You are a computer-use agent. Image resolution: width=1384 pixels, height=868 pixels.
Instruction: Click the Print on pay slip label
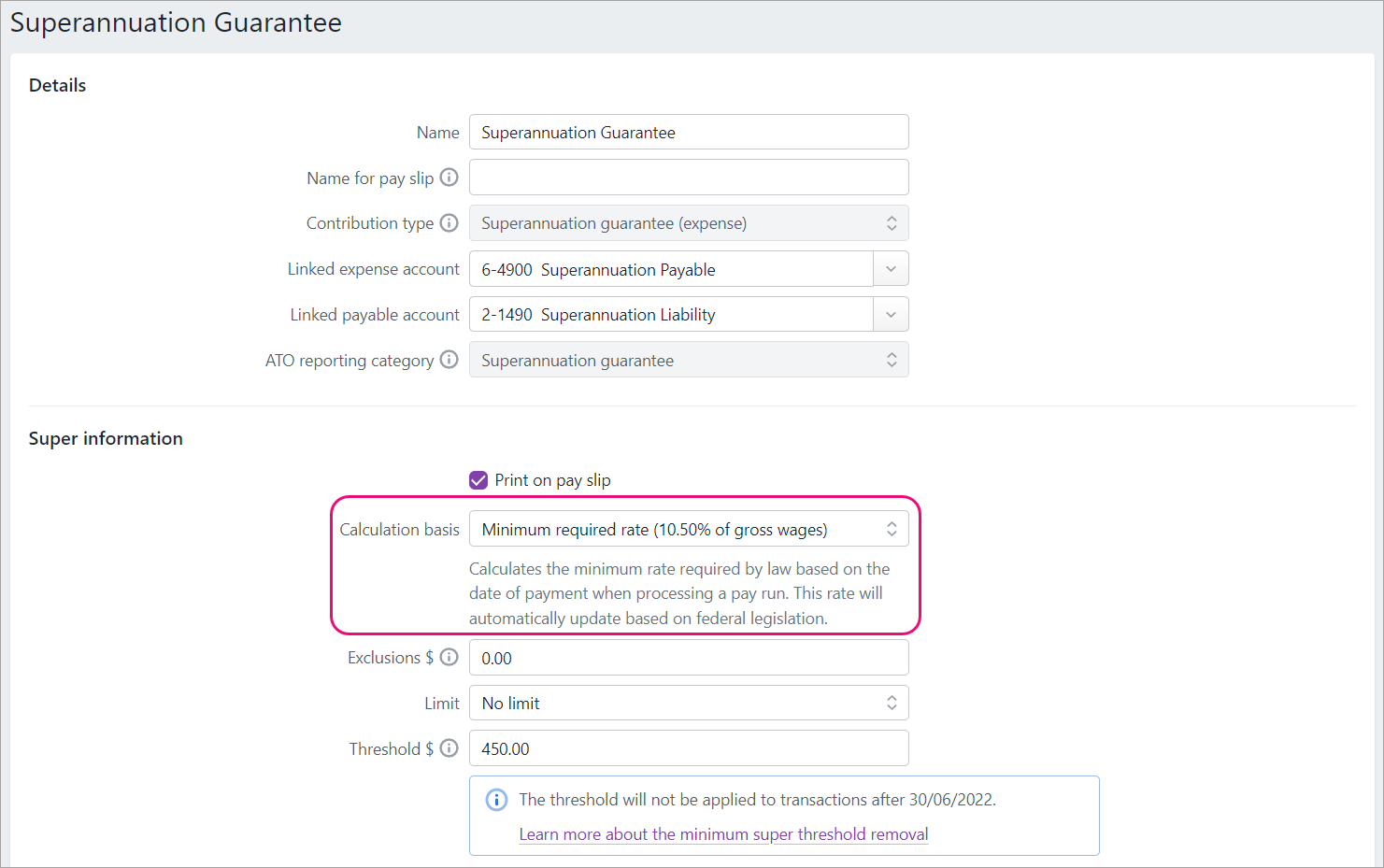click(553, 480)
